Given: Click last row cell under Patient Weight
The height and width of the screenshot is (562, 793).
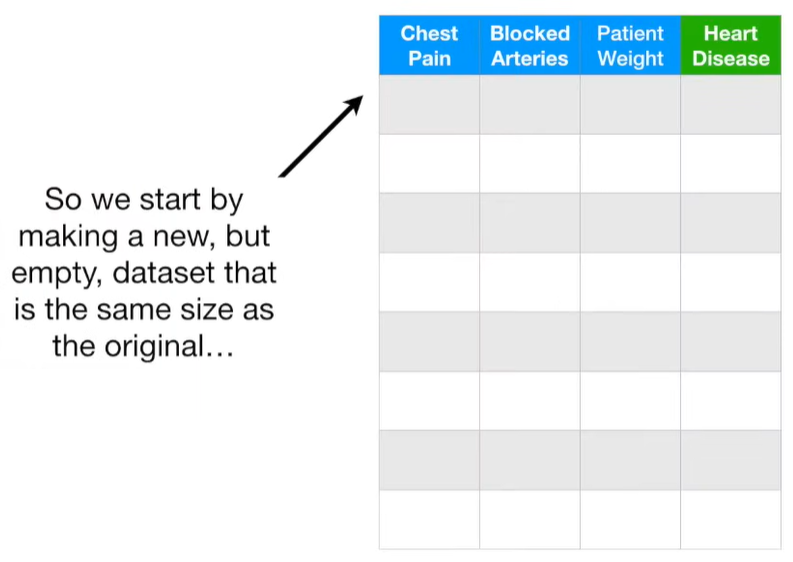Looking at the screenshot, I should tap(630, 518).
